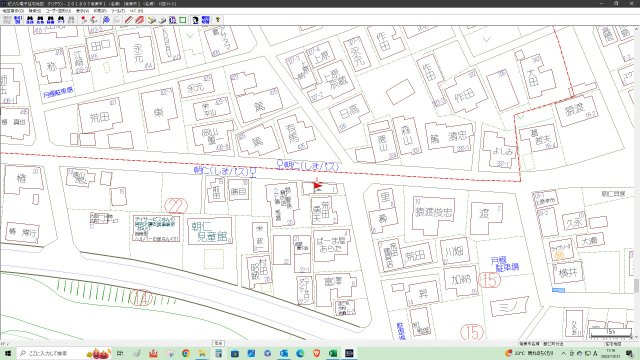Viewport: 640px width, 360px height.
Task: Open the 表示(V) menu
Action: pyautogui.click(x=82, y=11)
